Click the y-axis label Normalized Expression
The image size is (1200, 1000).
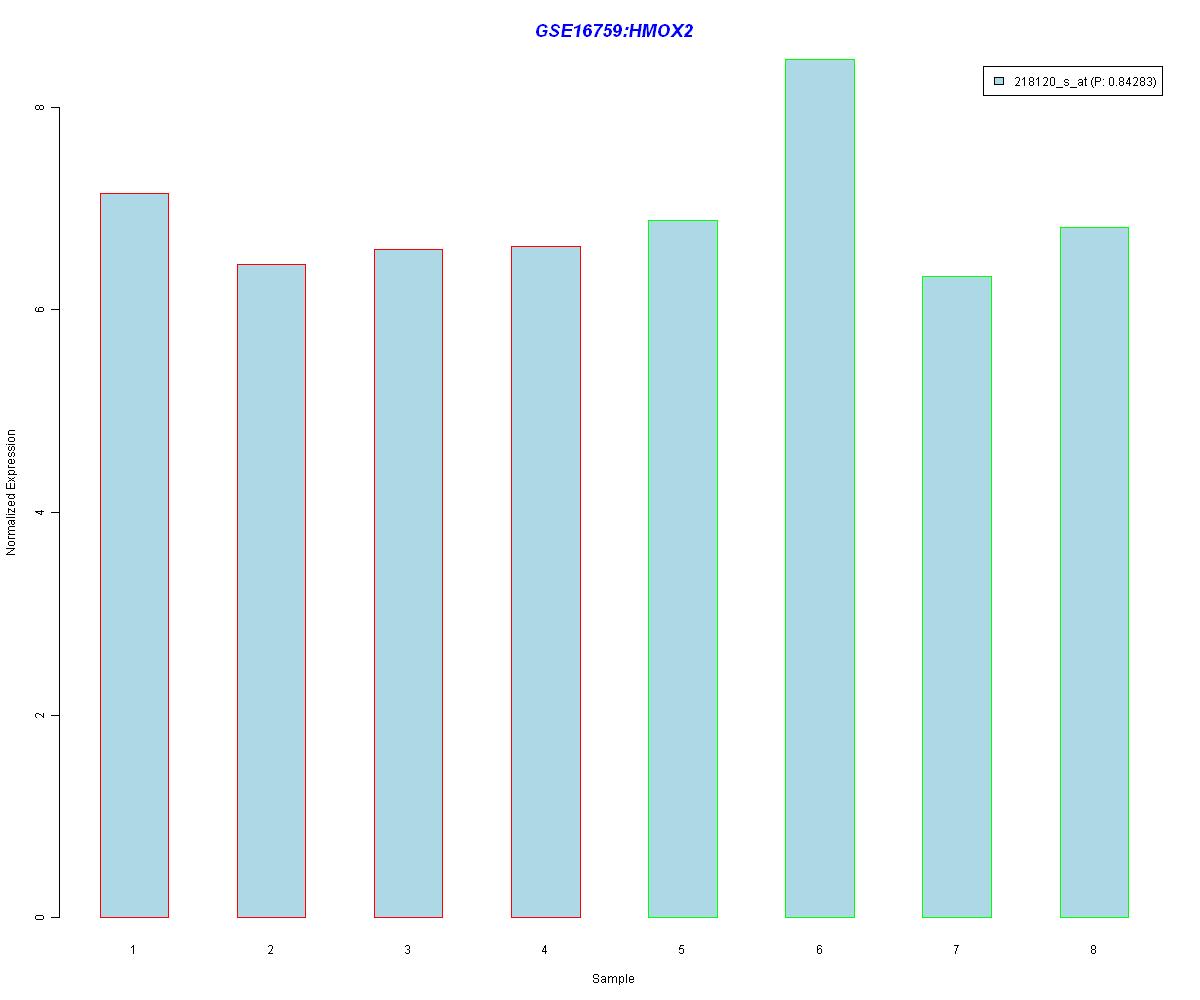coord(11,492)
